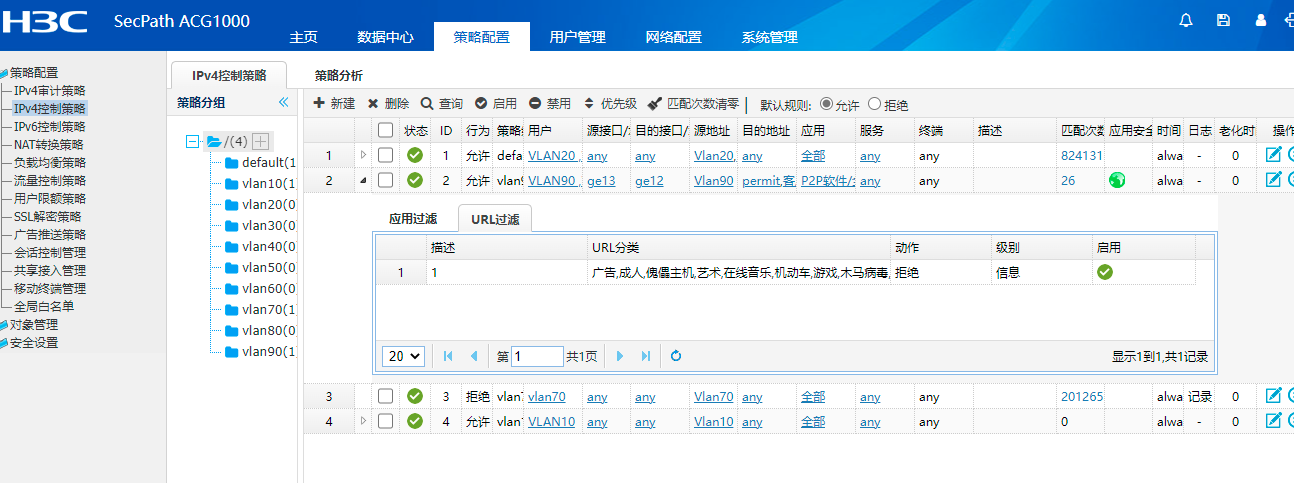Click green status icon of rule 2
This screenshot has width=1294, height=483.
415,180
